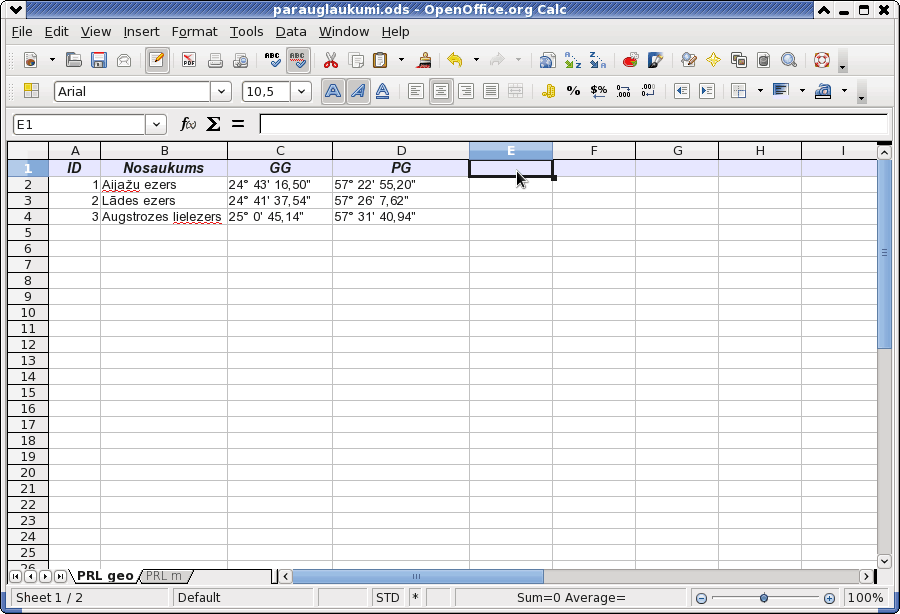Export directly as PDF
Image resolution: width=900 pixels, height=614 pixels.
click(188, 60)
